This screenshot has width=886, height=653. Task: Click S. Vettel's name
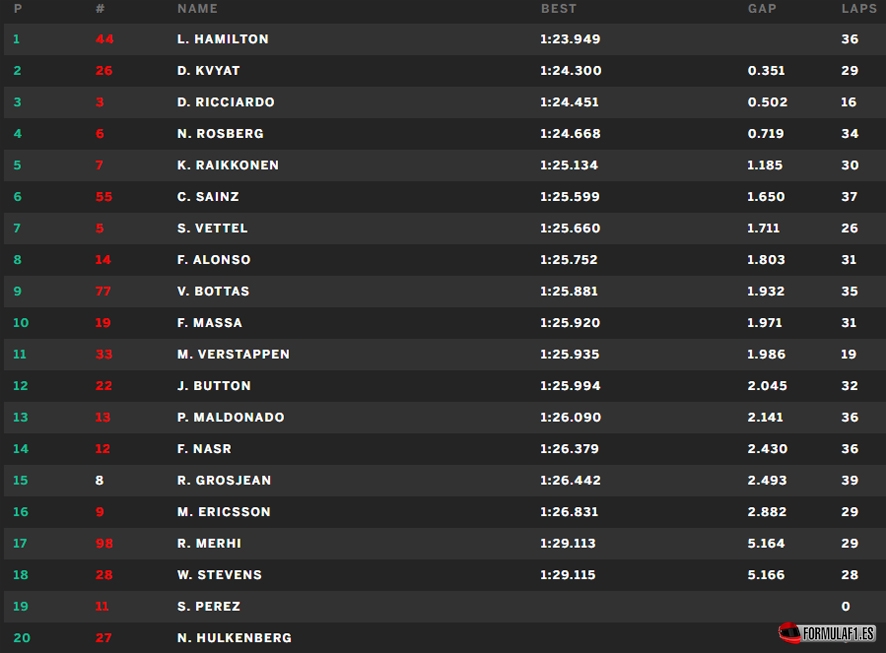[212, 228]
